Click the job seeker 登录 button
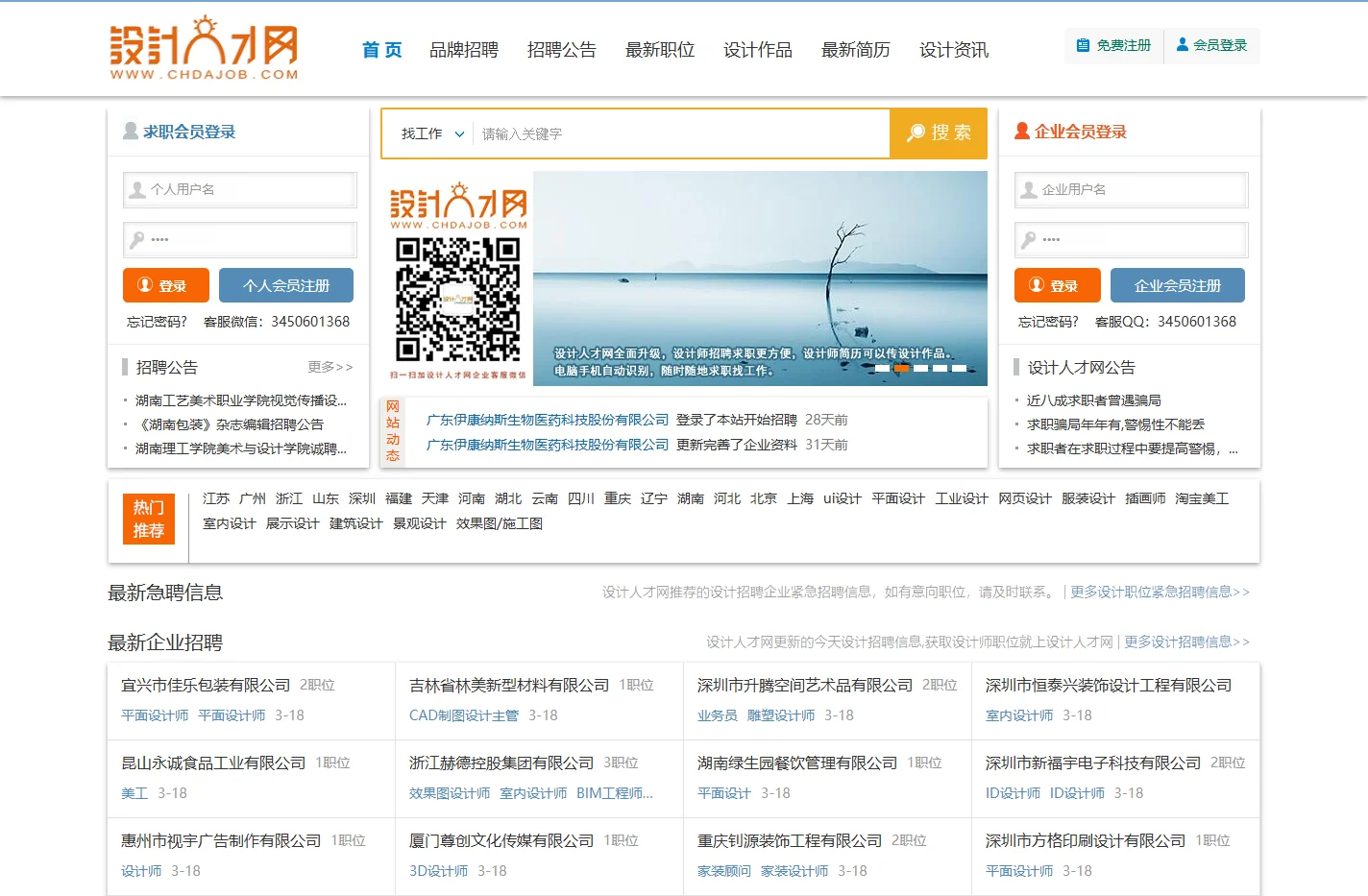Image resolution: width=1368 pixels, height=896 pixels. [166, 285]
